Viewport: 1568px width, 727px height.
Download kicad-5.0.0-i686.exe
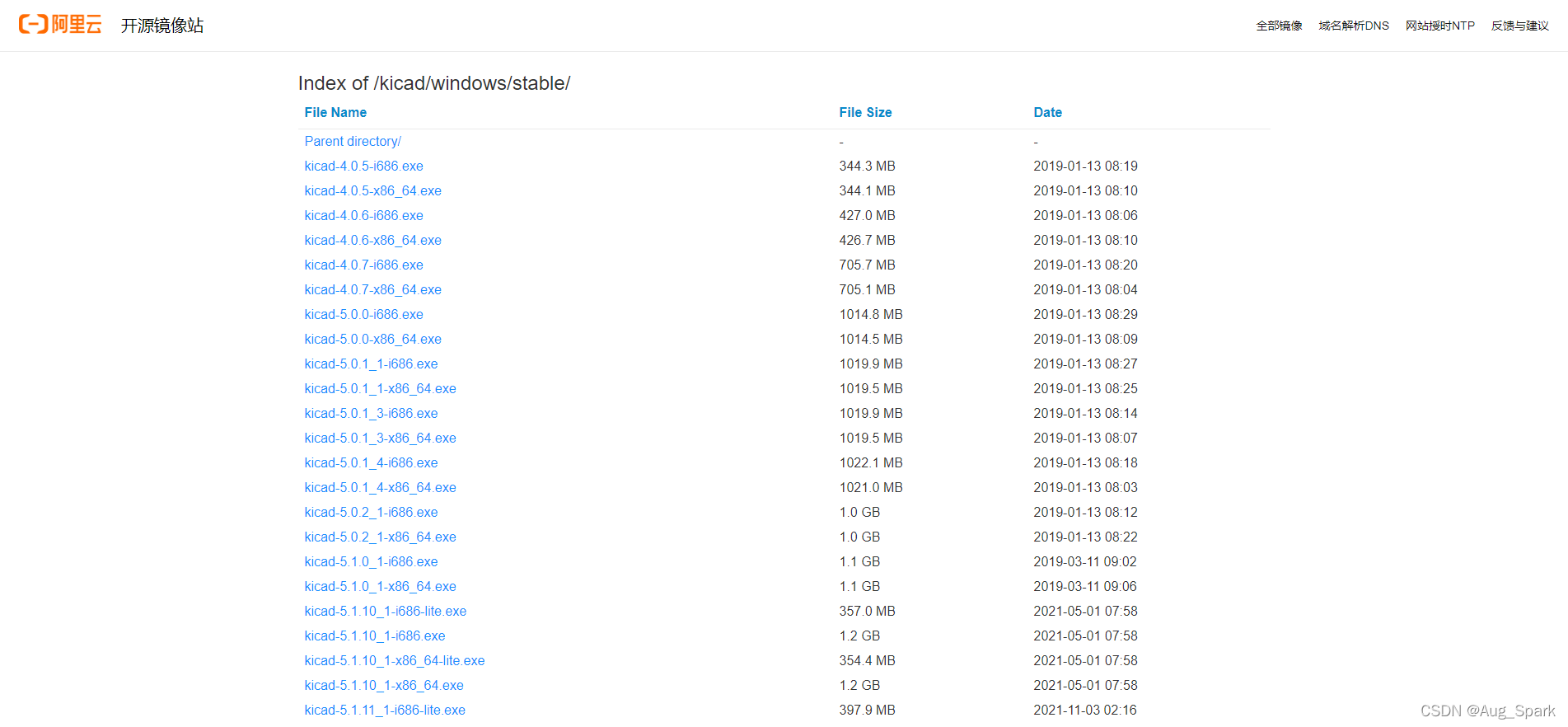(x=363, y=314)
